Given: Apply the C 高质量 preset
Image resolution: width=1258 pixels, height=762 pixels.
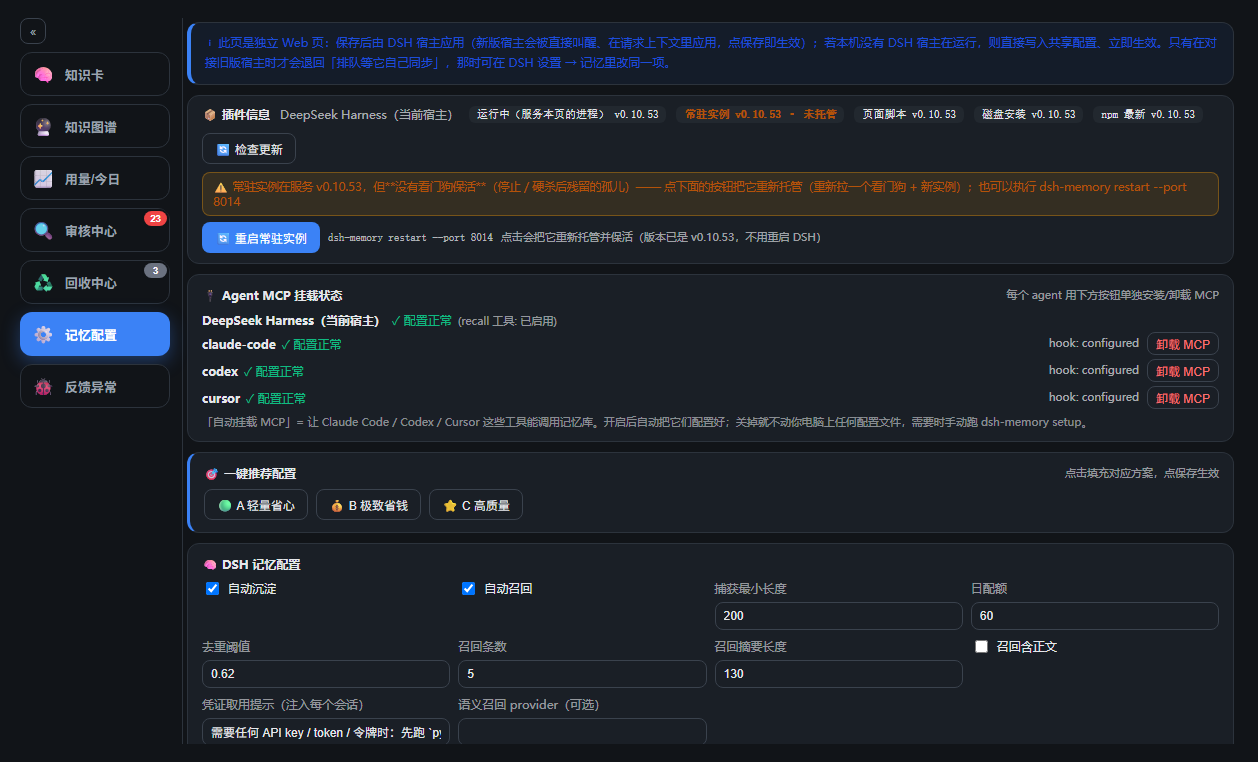Looking at the screenshot, I should [x=476, y=505].
